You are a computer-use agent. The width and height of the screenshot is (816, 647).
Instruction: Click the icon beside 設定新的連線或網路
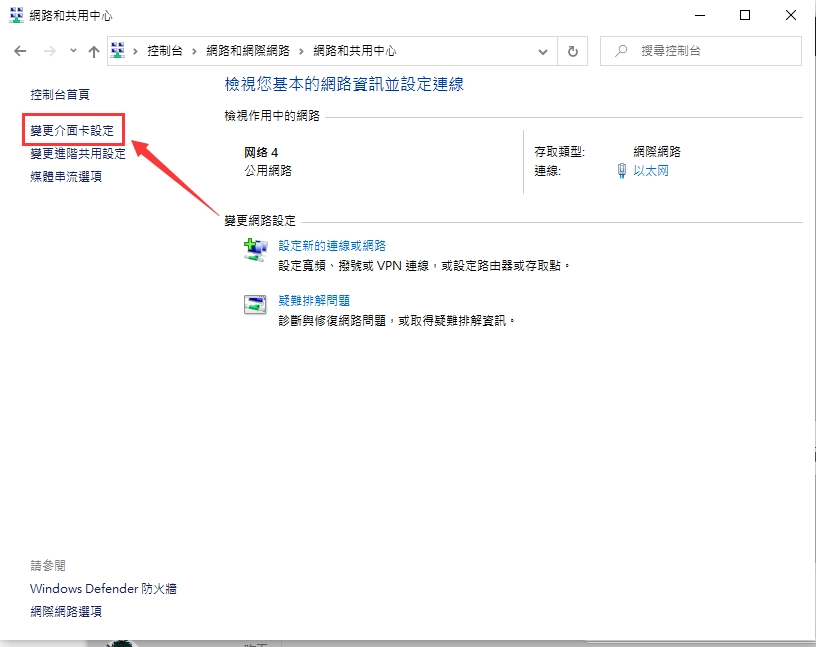pyautogui.click(x=256, y=250)
